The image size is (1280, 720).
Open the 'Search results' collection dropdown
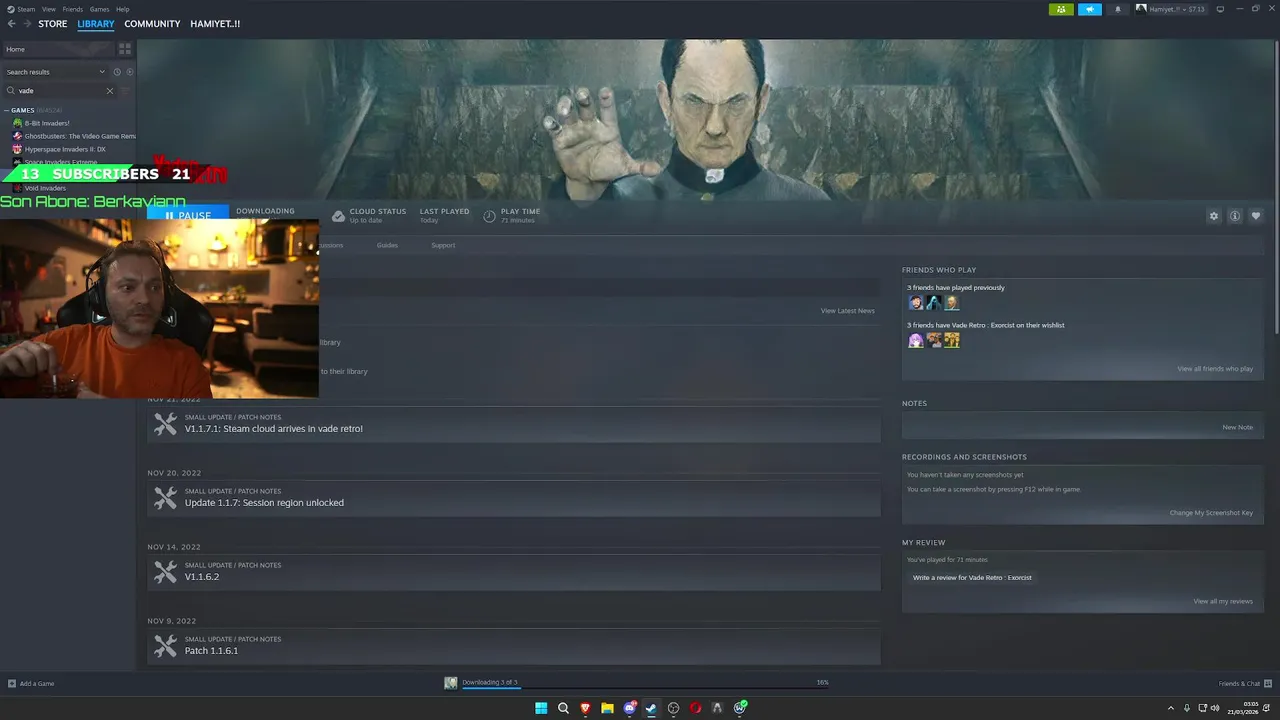coord(55,72)
